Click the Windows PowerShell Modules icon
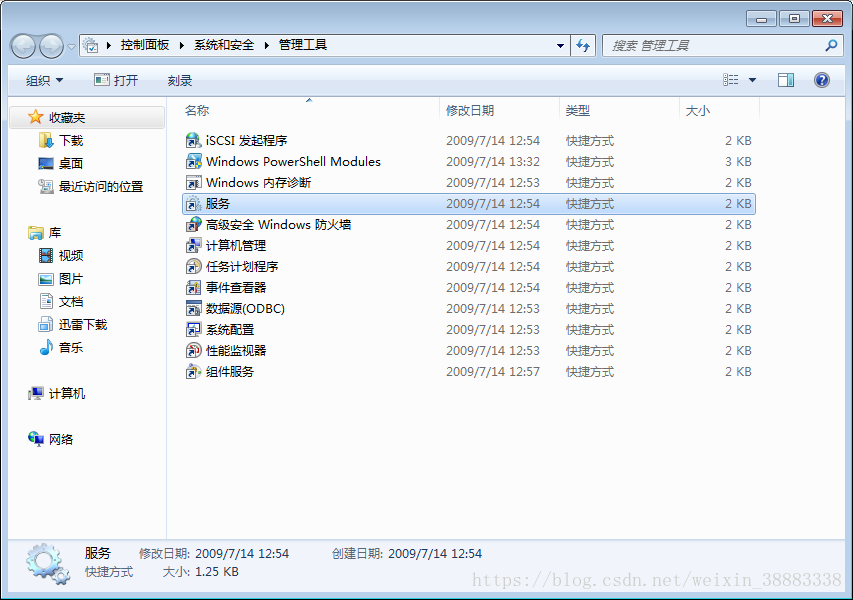853x600 pixels. 193,162
